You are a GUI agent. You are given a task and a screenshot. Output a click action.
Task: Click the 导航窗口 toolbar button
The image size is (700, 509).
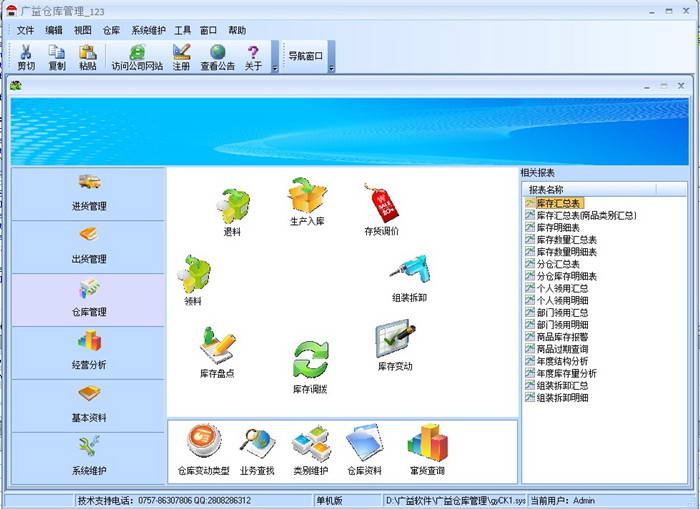click(305, 56)
